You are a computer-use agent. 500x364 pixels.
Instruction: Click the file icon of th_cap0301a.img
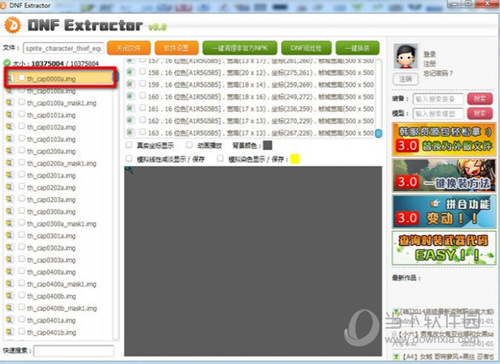pos(9,235)
